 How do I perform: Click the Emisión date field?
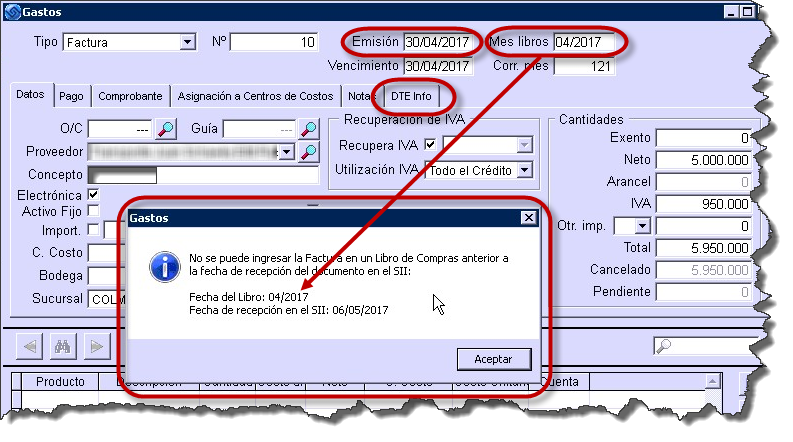click(x=436, y=43)
